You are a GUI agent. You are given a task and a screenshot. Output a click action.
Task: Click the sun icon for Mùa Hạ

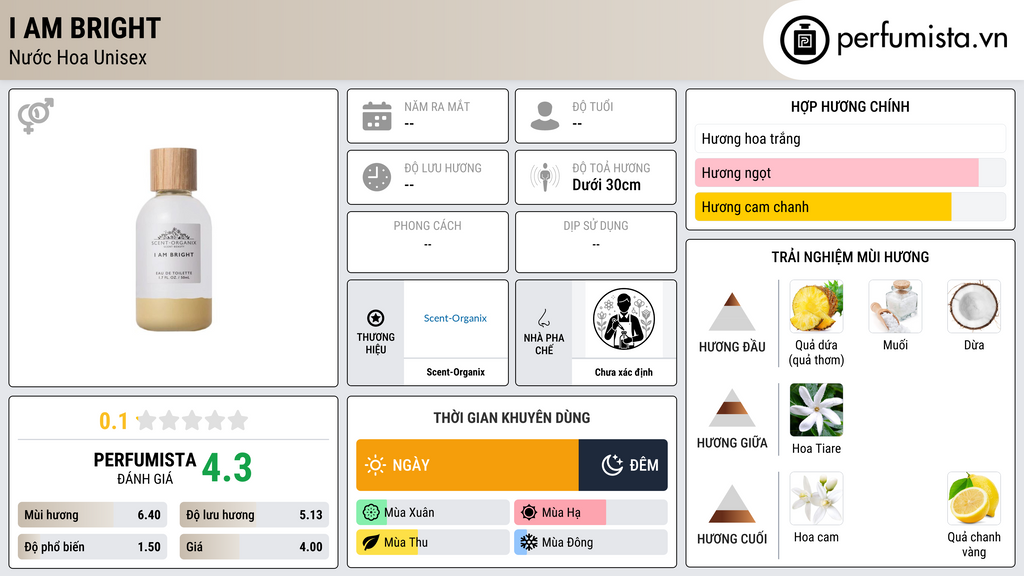(x=529, y=513)
